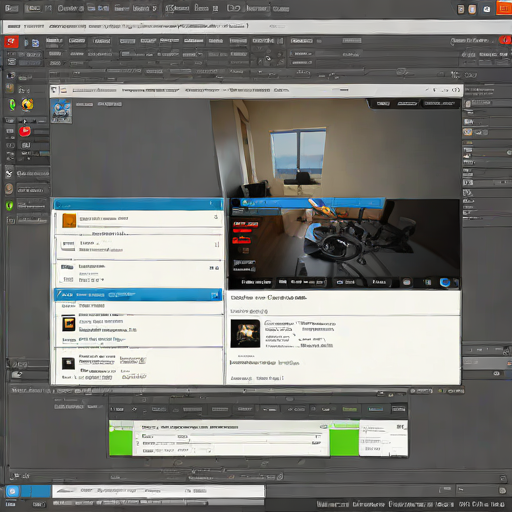
Task: Click the first red label on video overlay
Action: click(x=246, y=224)
